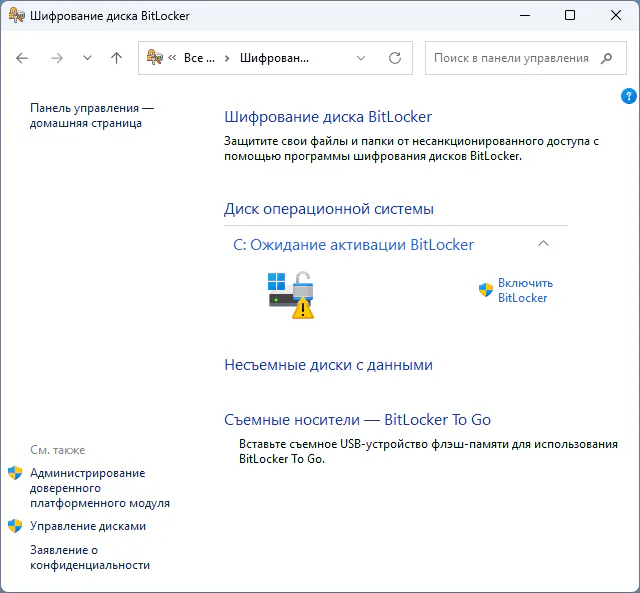Open 'Управление дисками' link
640x593 pixels.
88,526
